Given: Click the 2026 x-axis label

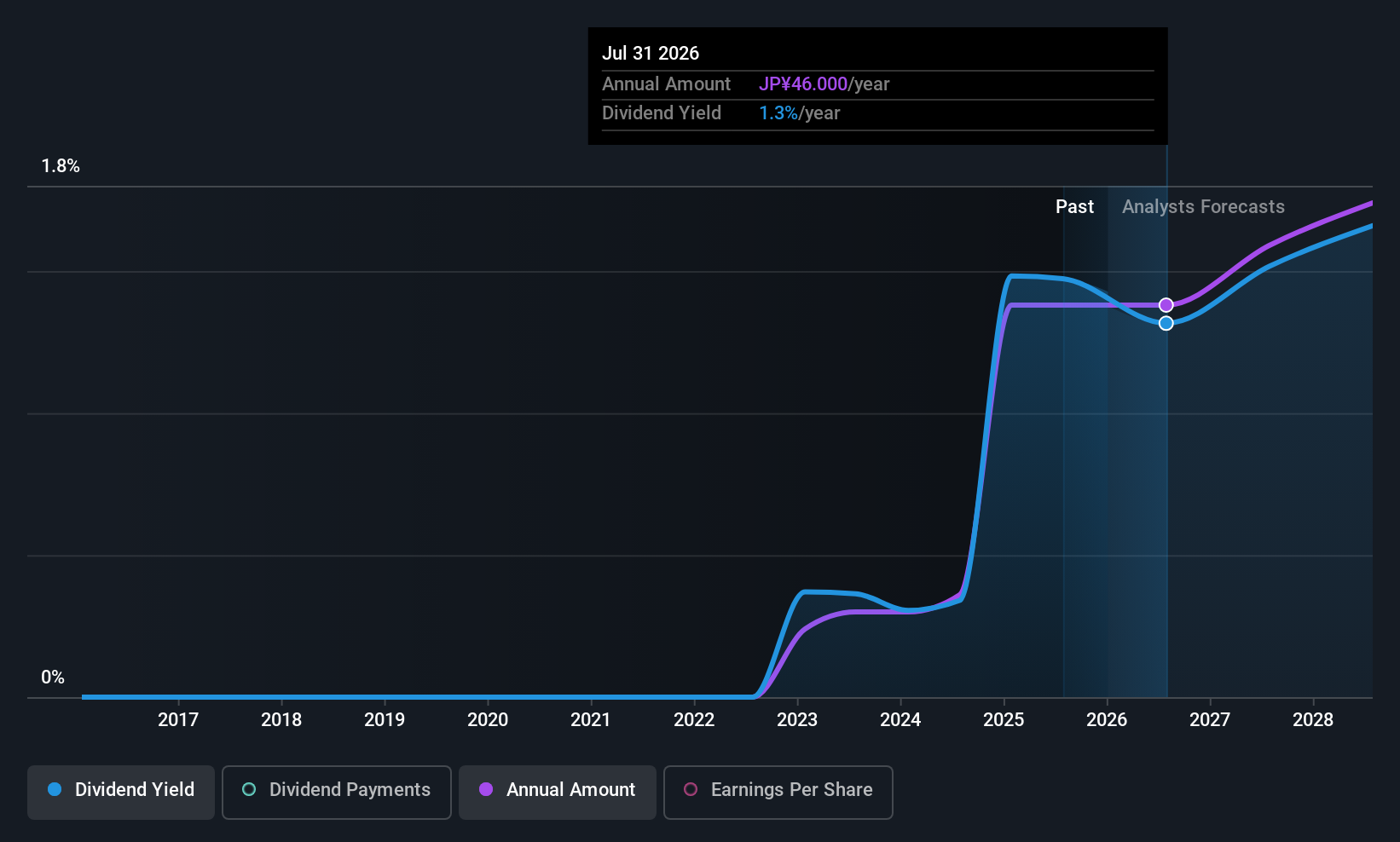Looking at the screenshot, I should [1107, 720].
